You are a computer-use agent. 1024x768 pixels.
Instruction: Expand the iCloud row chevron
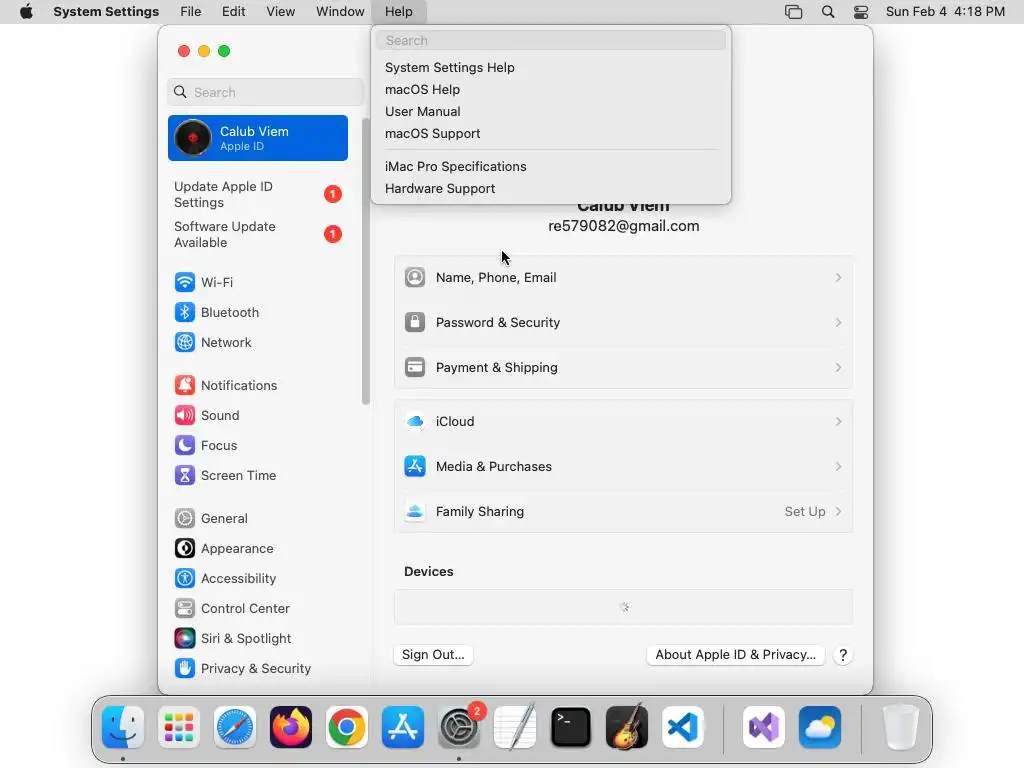click(x=838, y=422)
